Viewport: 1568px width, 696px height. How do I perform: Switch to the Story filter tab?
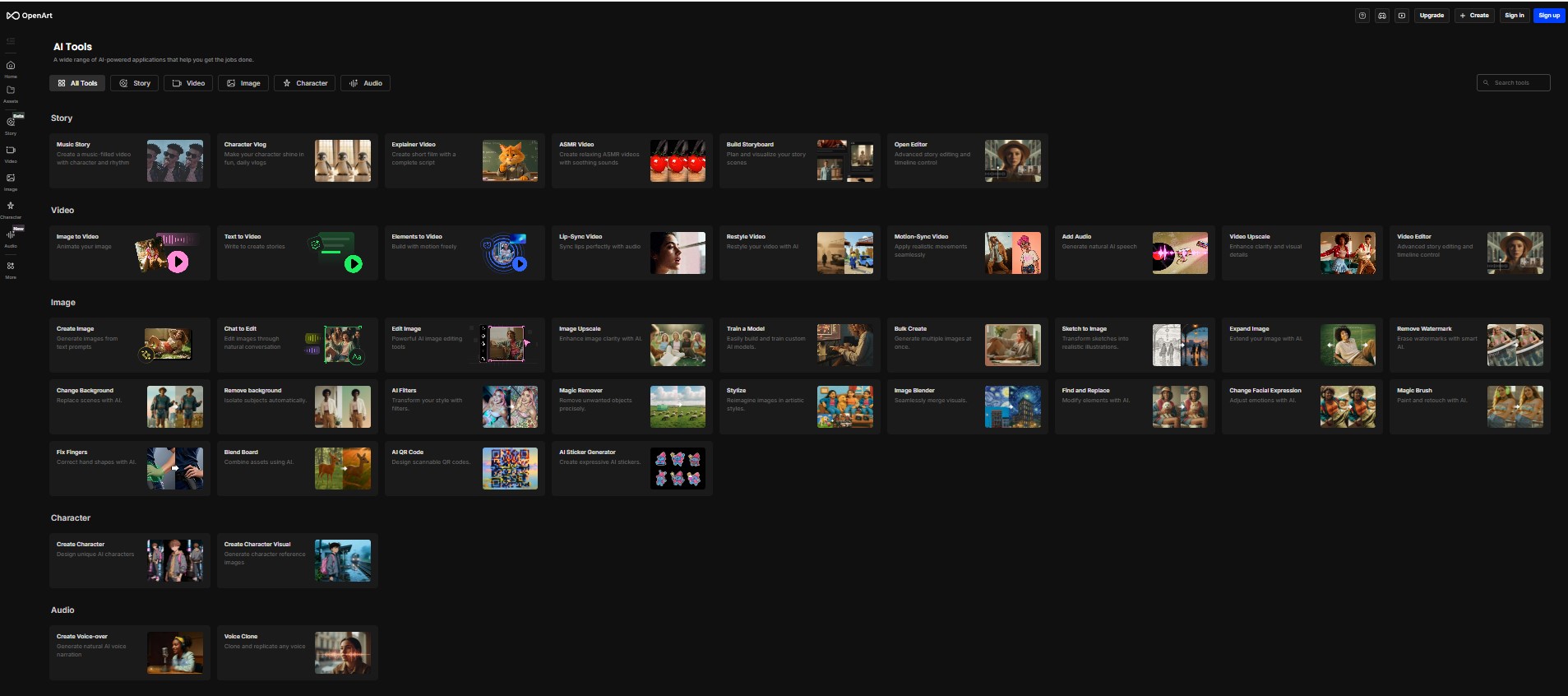click(135, 83)
